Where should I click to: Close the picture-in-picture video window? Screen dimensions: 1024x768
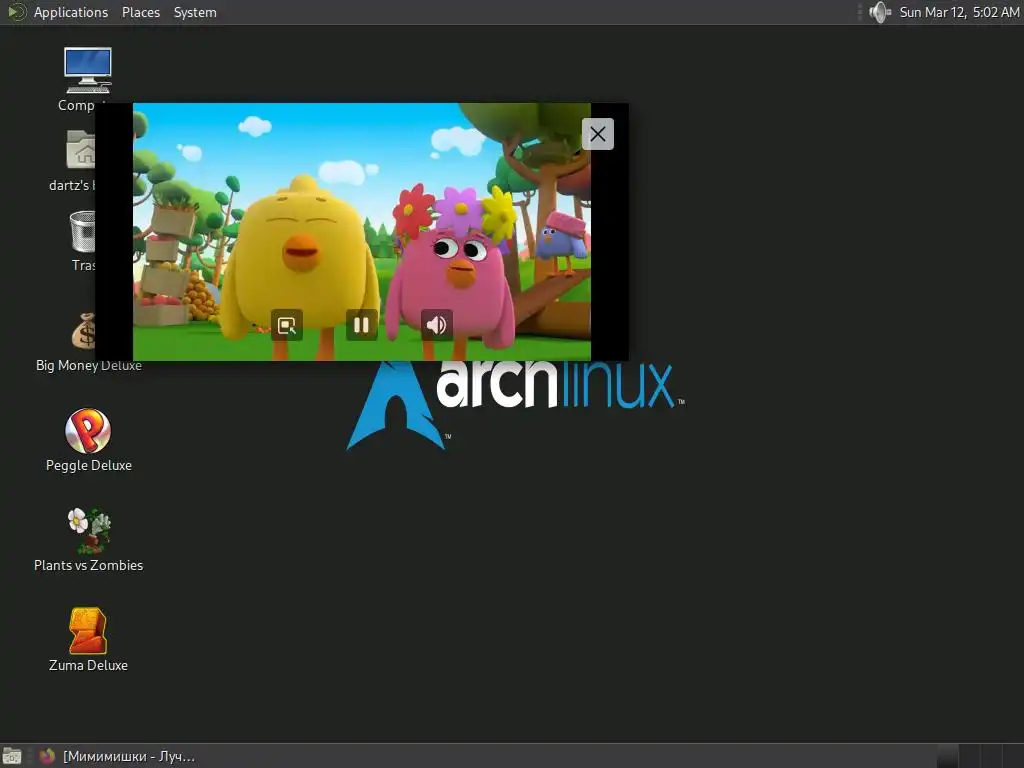(598, 134)
